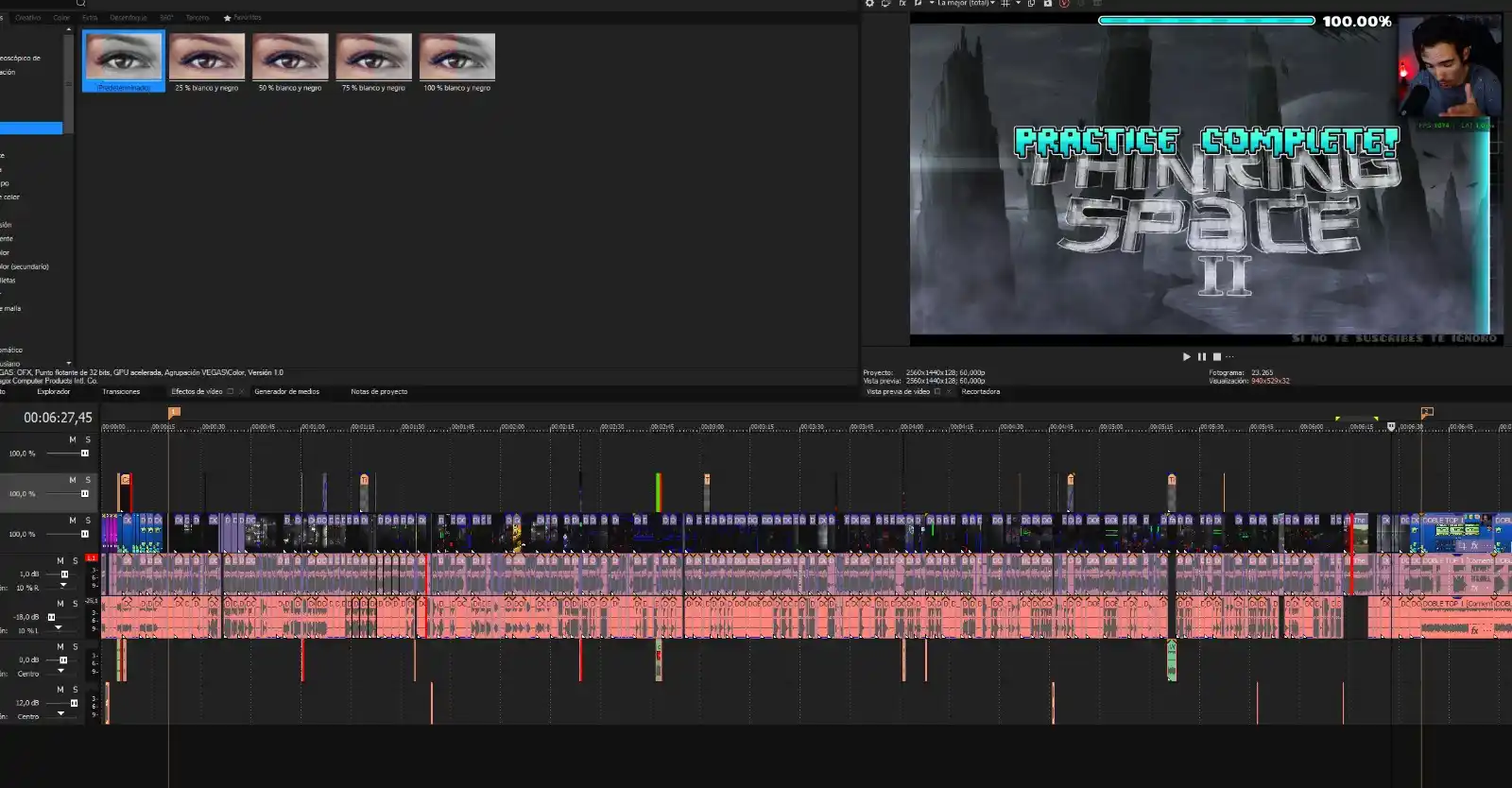This screenshot has width=1512, height=788.
Task: Select the '25 % blanco y negro' preset
Action: (x=207, y=62)
